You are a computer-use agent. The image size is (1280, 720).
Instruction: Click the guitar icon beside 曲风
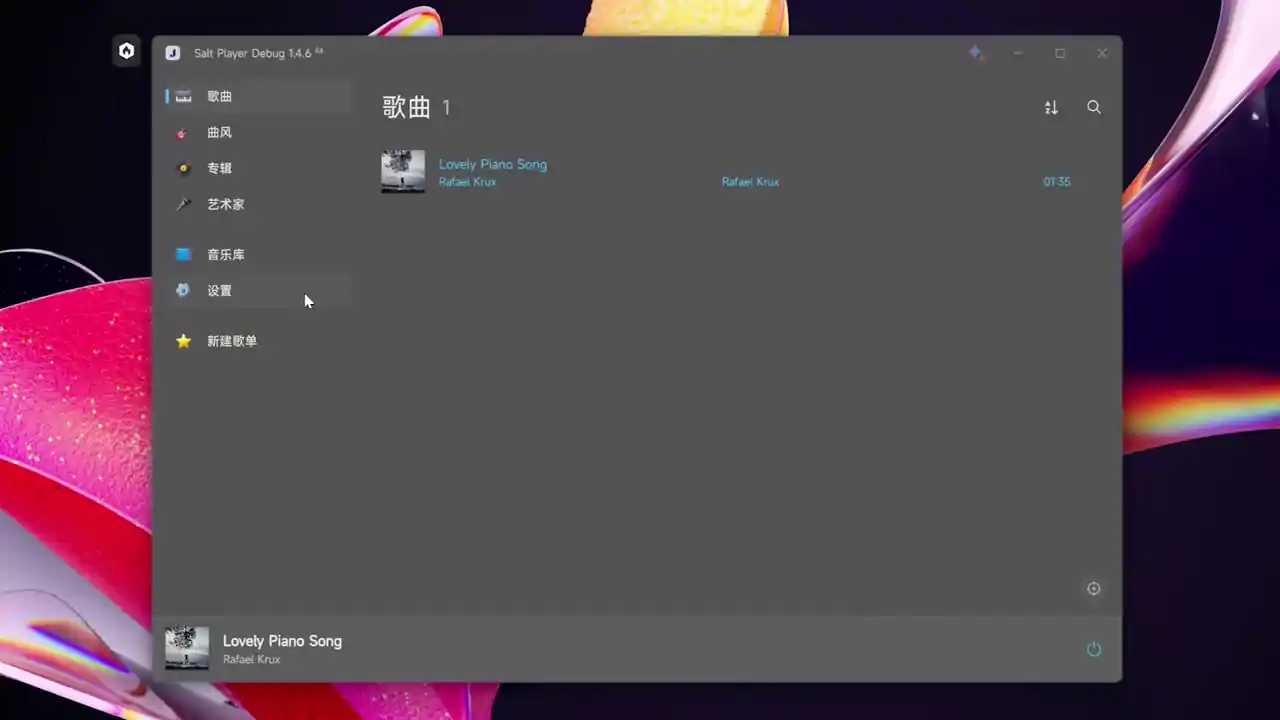coord(182,132)
